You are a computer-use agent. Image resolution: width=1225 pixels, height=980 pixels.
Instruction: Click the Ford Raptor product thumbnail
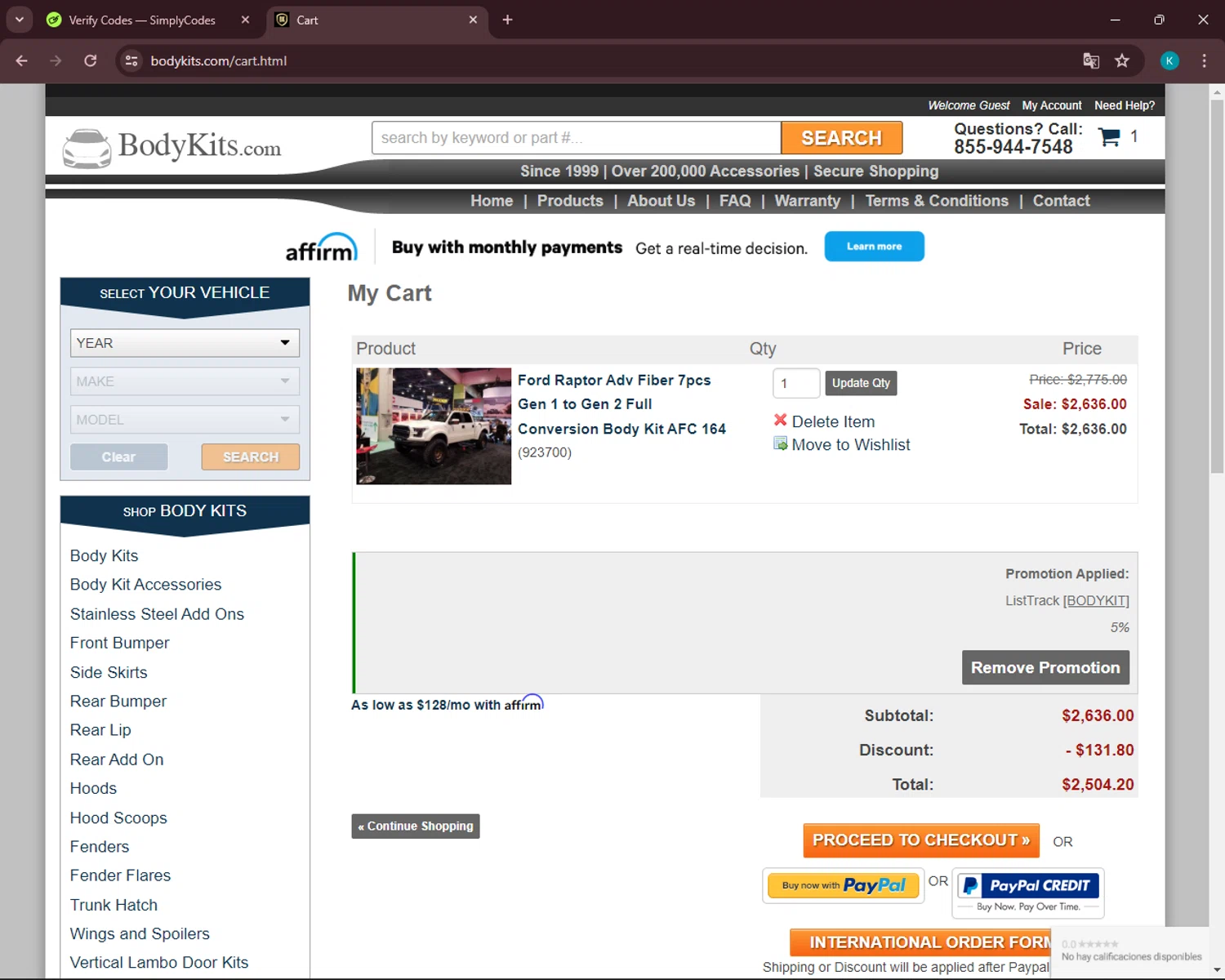[x=434, y=426]
